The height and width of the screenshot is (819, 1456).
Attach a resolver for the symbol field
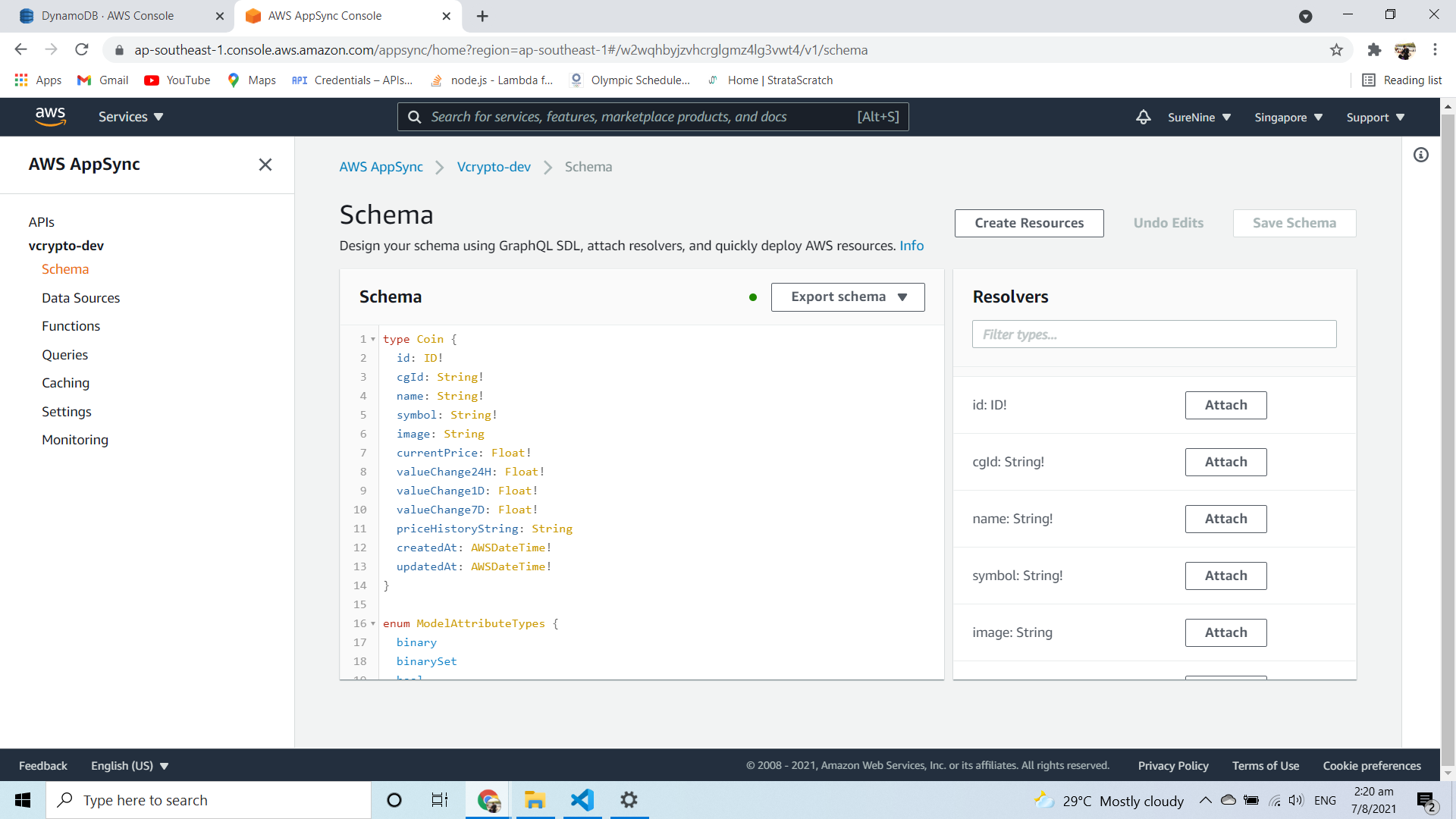[x=1225, y=576]
